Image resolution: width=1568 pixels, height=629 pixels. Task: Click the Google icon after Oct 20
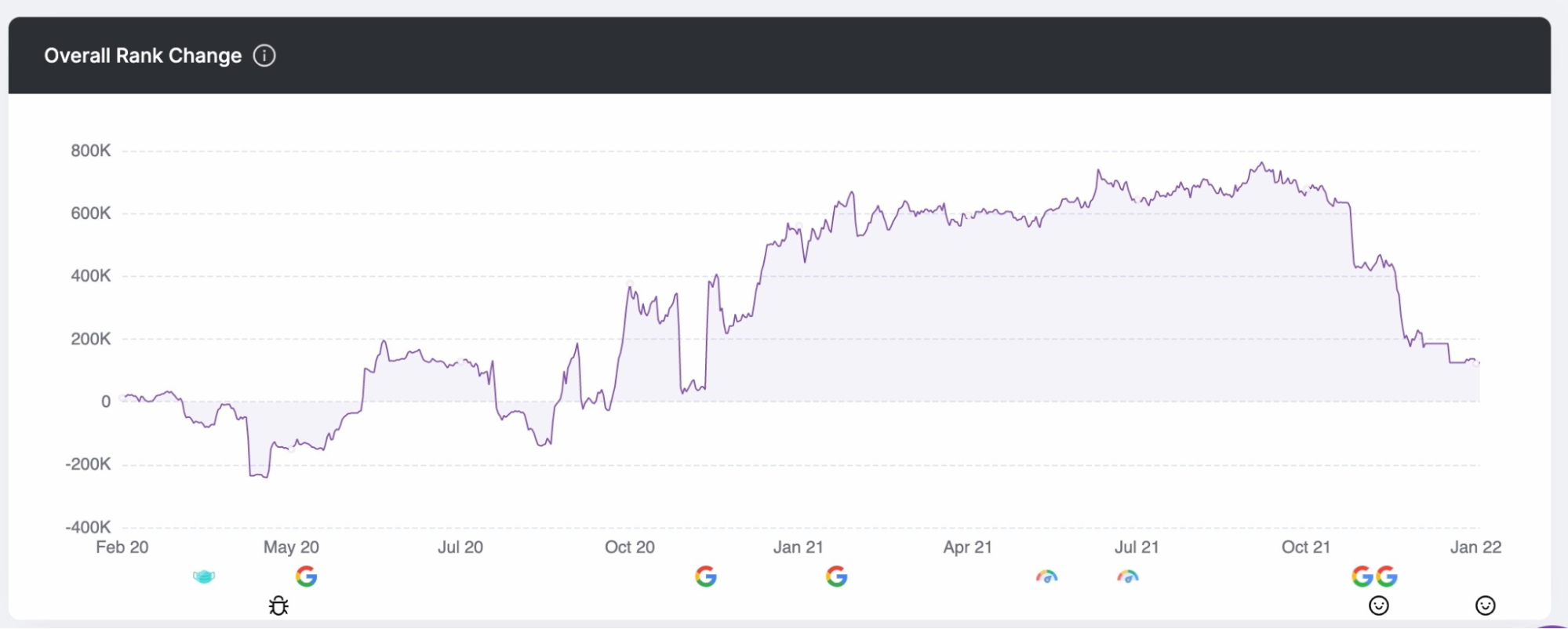[x=706, y=577]
